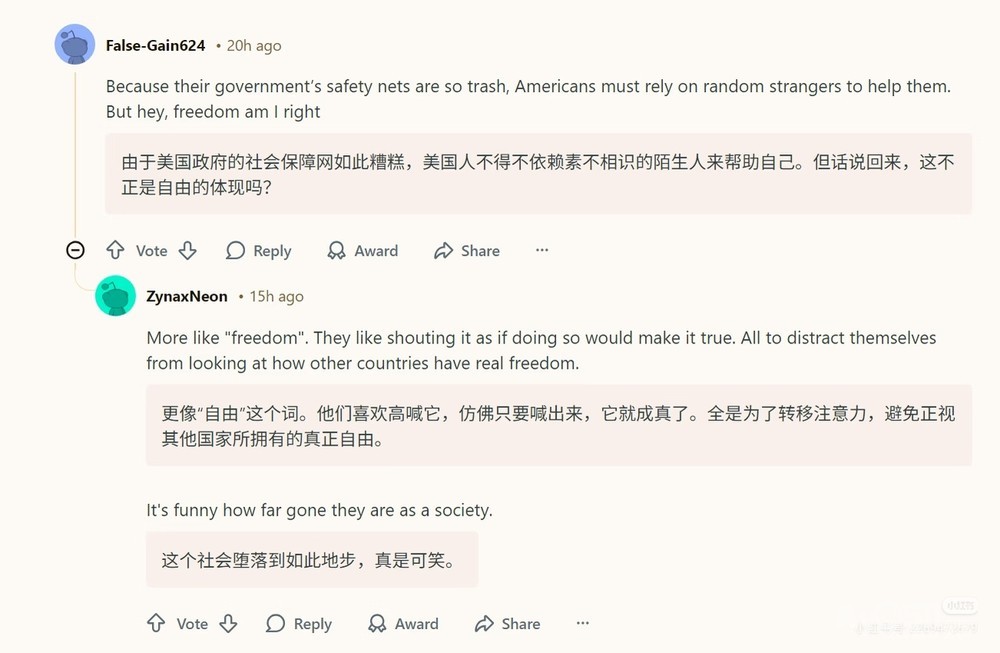
Task: Collapse the False-Gain624 comment thread
Action: tap(75, 250)
